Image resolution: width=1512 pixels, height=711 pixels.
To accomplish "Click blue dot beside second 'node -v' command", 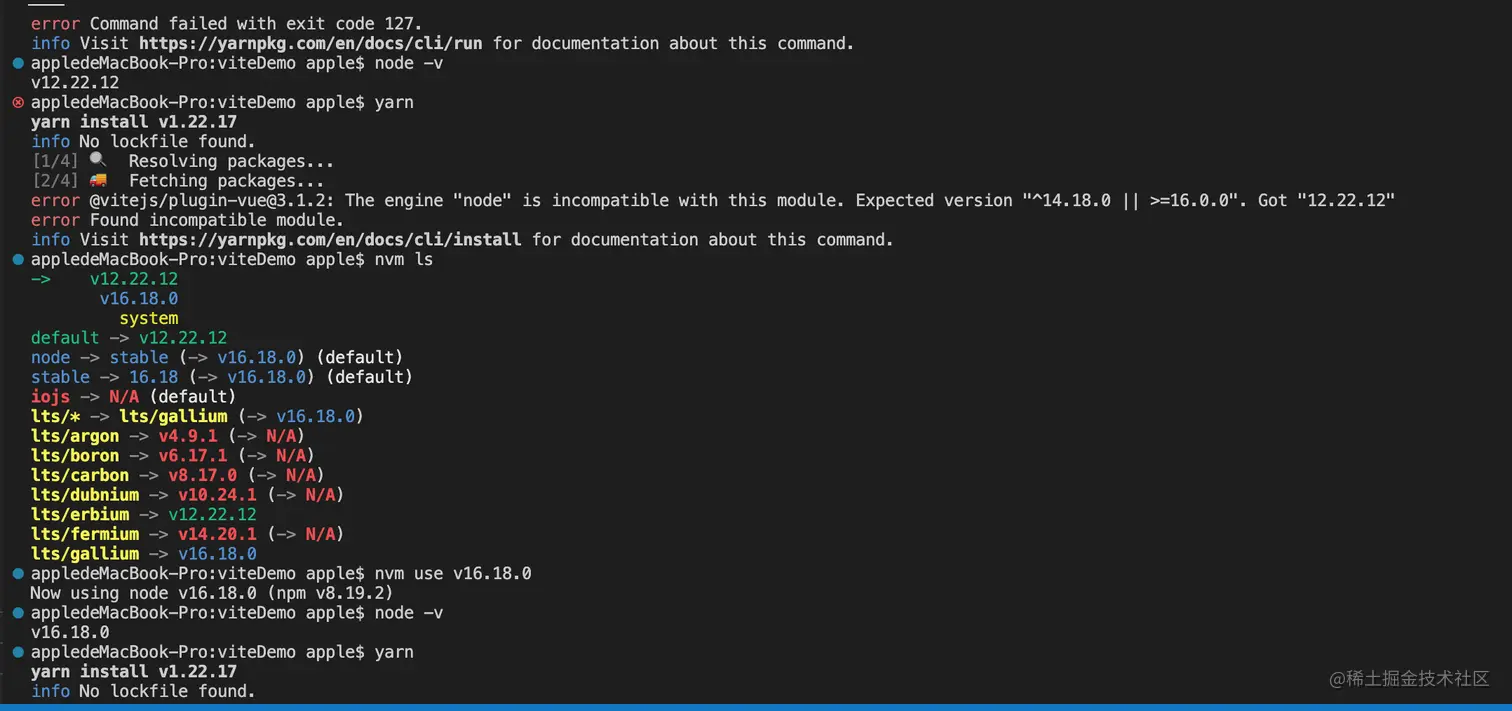I will pos(18,613).
